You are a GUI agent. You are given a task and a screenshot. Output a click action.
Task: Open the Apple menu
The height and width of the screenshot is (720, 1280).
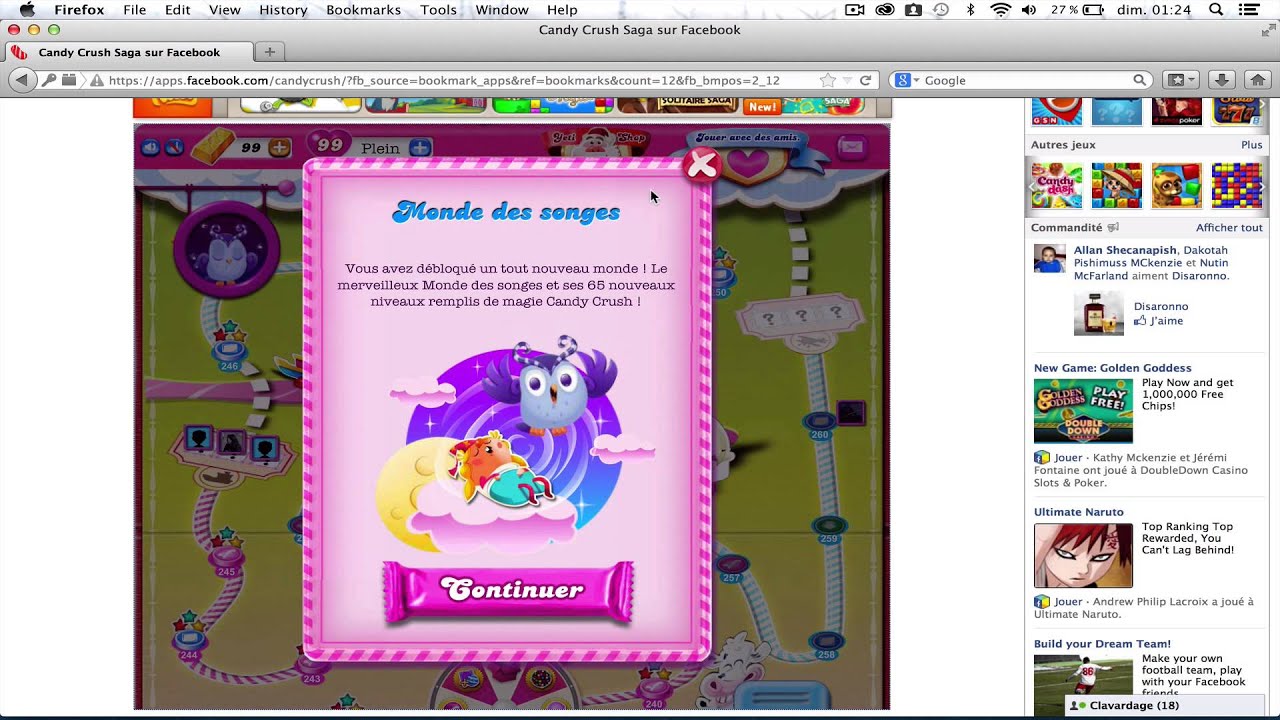pyautogui.click(x=27, y=10)
